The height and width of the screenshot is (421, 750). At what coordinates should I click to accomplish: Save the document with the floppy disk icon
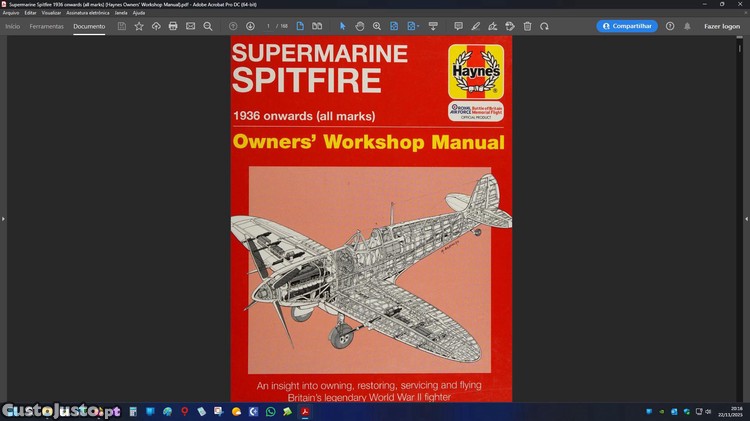coord(122,26)
